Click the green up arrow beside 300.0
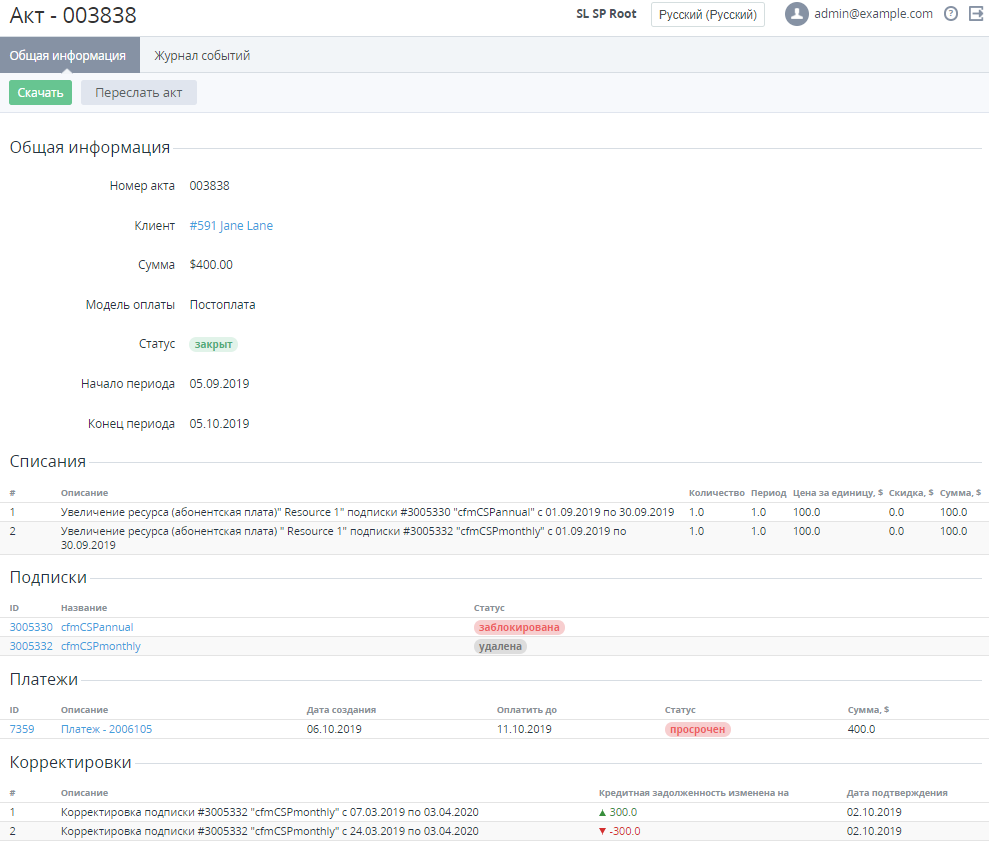 click(602, 812)
